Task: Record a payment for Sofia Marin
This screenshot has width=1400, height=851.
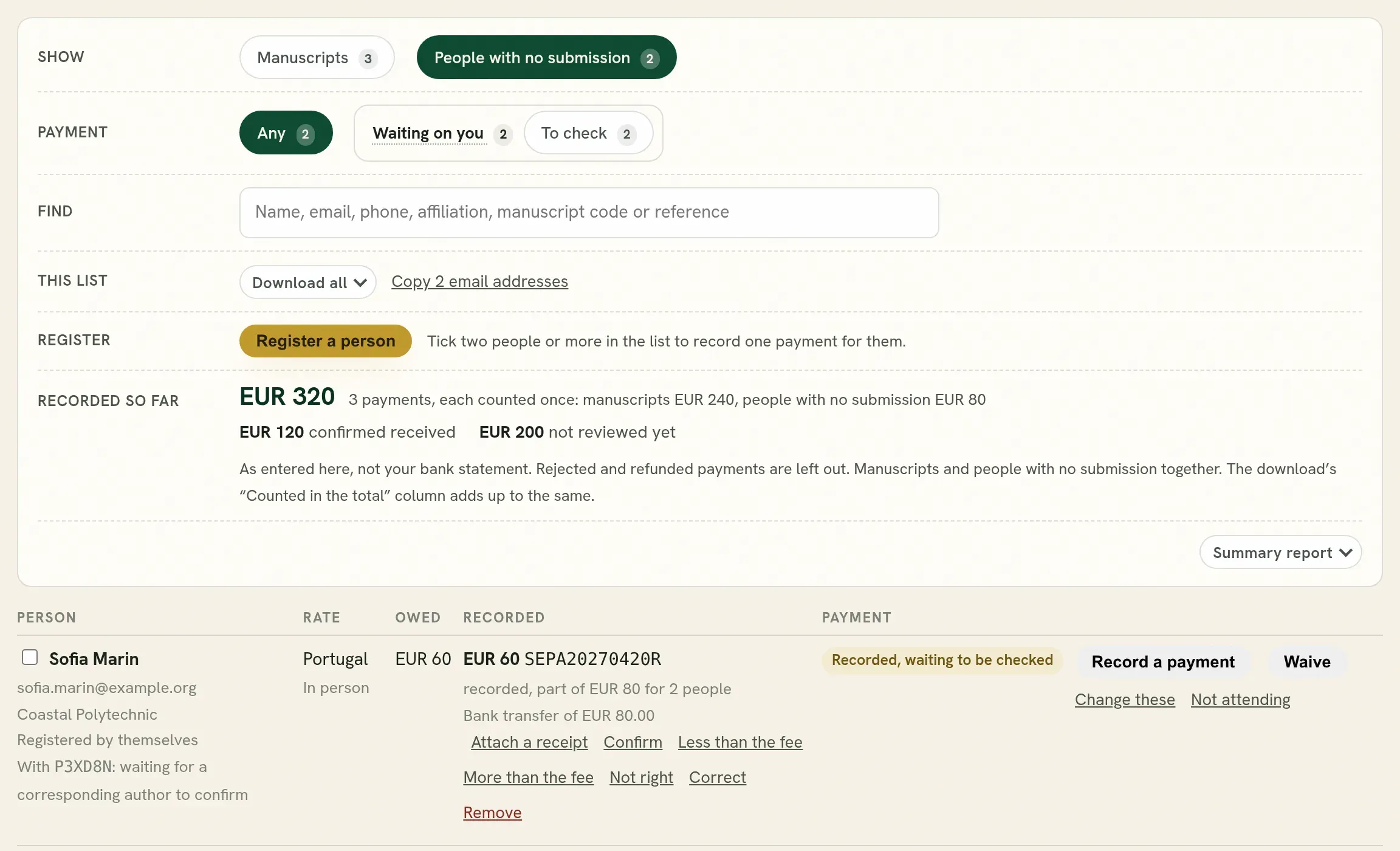Action: [1163, 661]
